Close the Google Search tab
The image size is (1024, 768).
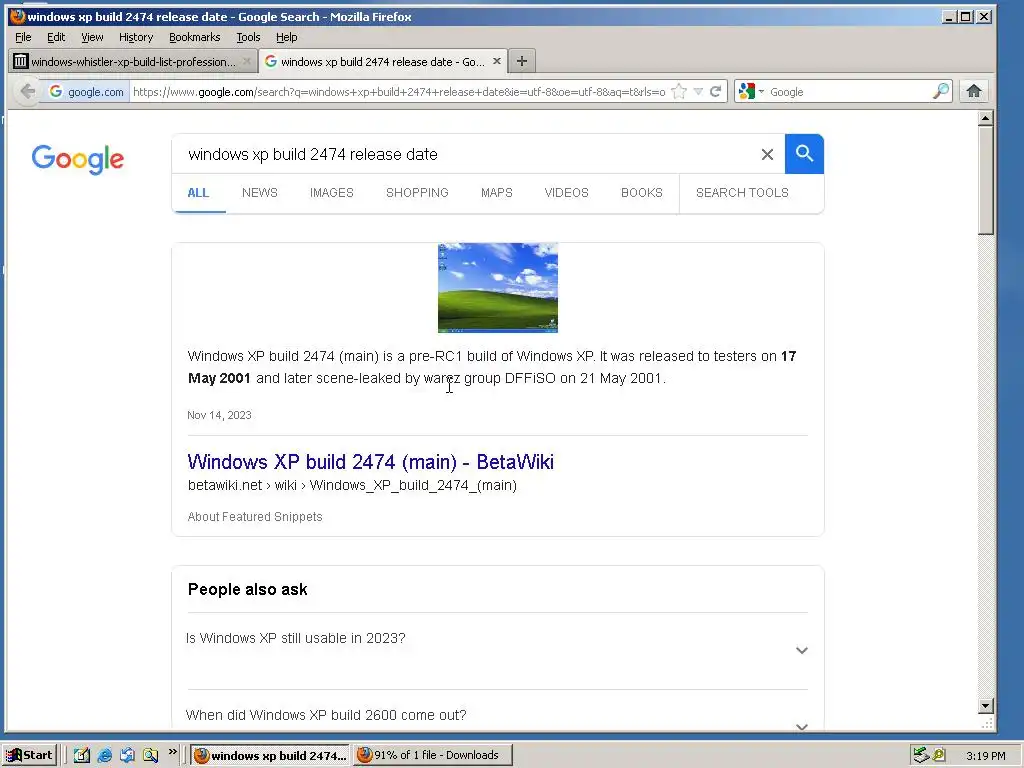pos(497,61)
